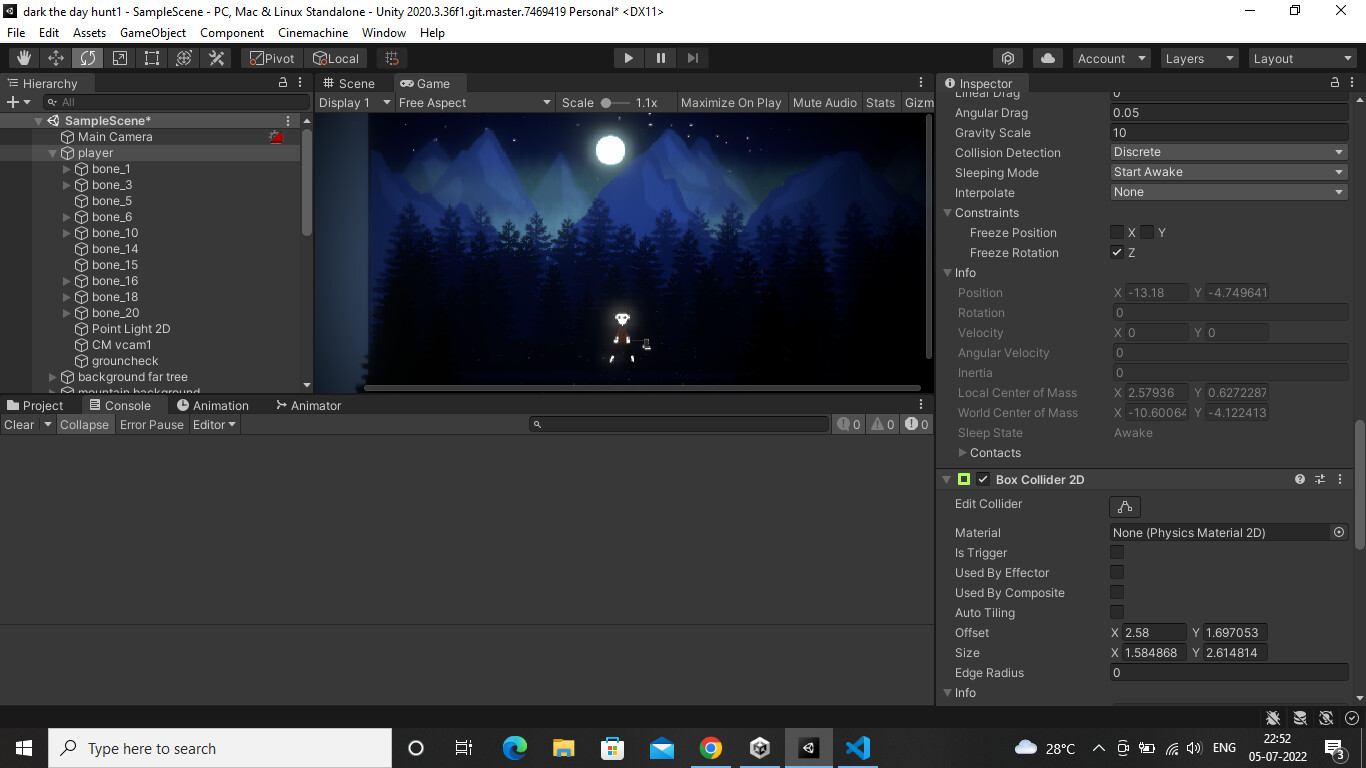Collapse Constraints foldout
Viewport: 1366px width, 768px height.
point(947,213)
